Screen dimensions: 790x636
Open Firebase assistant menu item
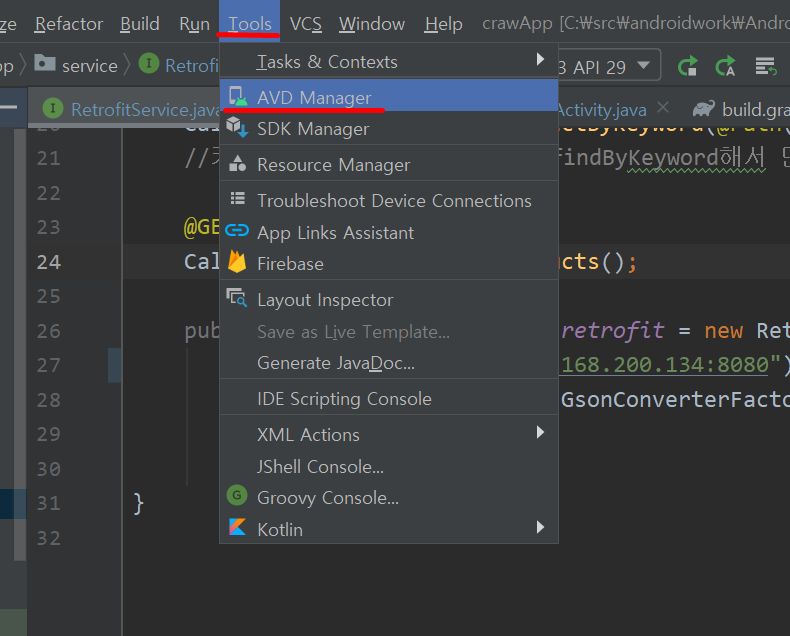[389, 264]
